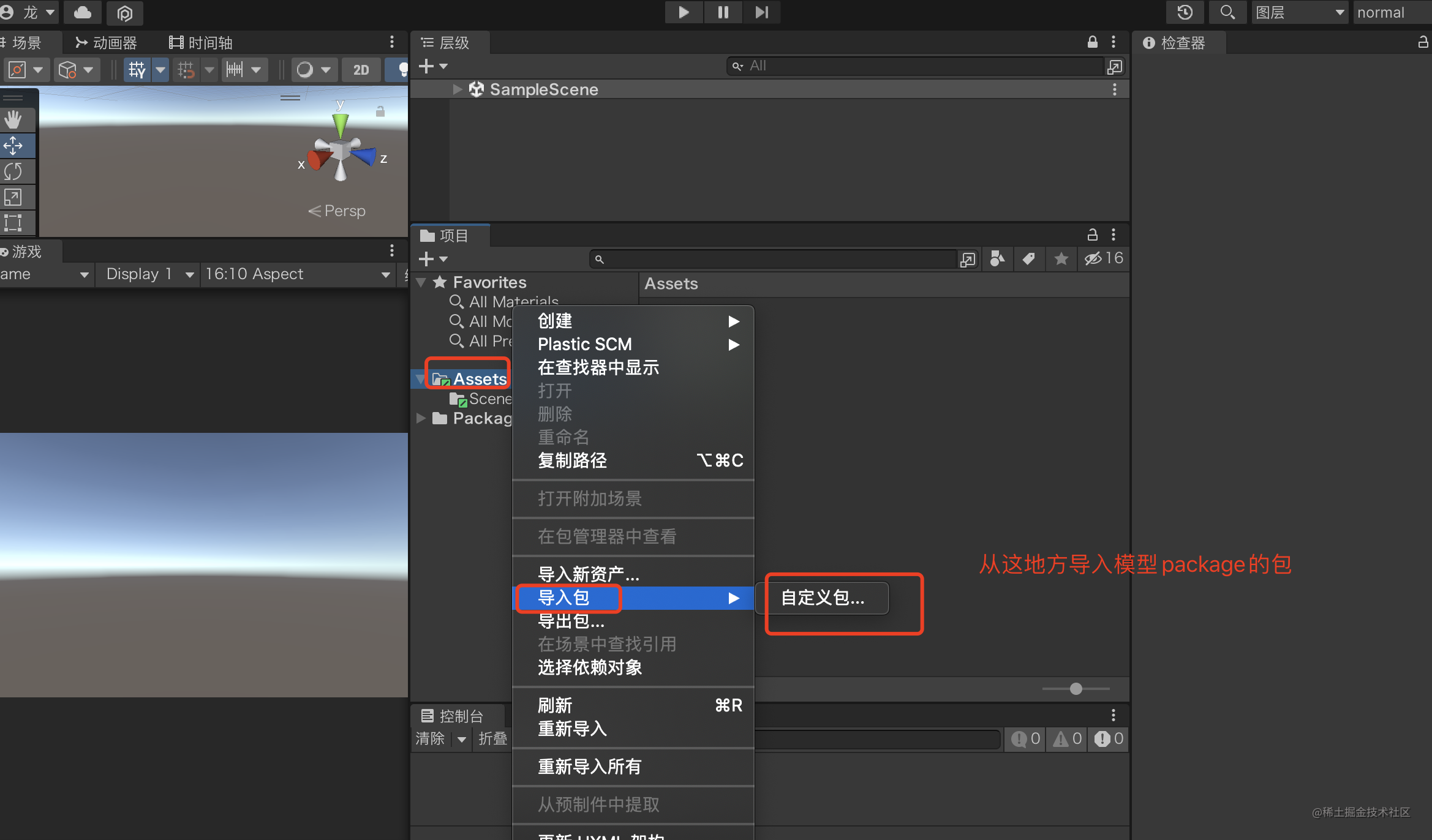
Task: Click the global search magnifier icon
Action: (1227, 12)
